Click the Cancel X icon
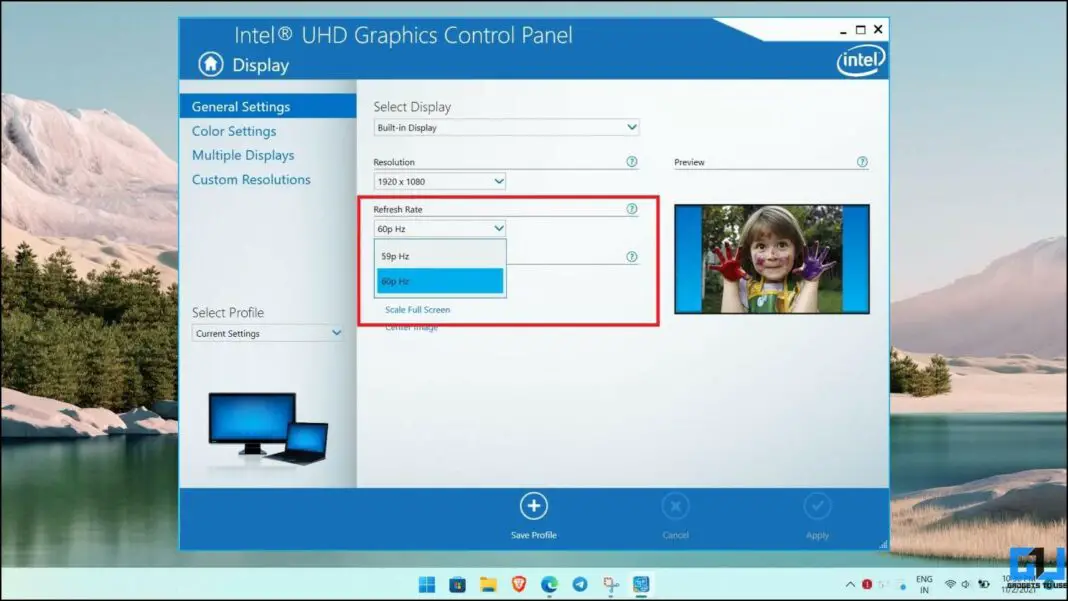Viewport: 1068px width, 601px height. click(675, 506)
